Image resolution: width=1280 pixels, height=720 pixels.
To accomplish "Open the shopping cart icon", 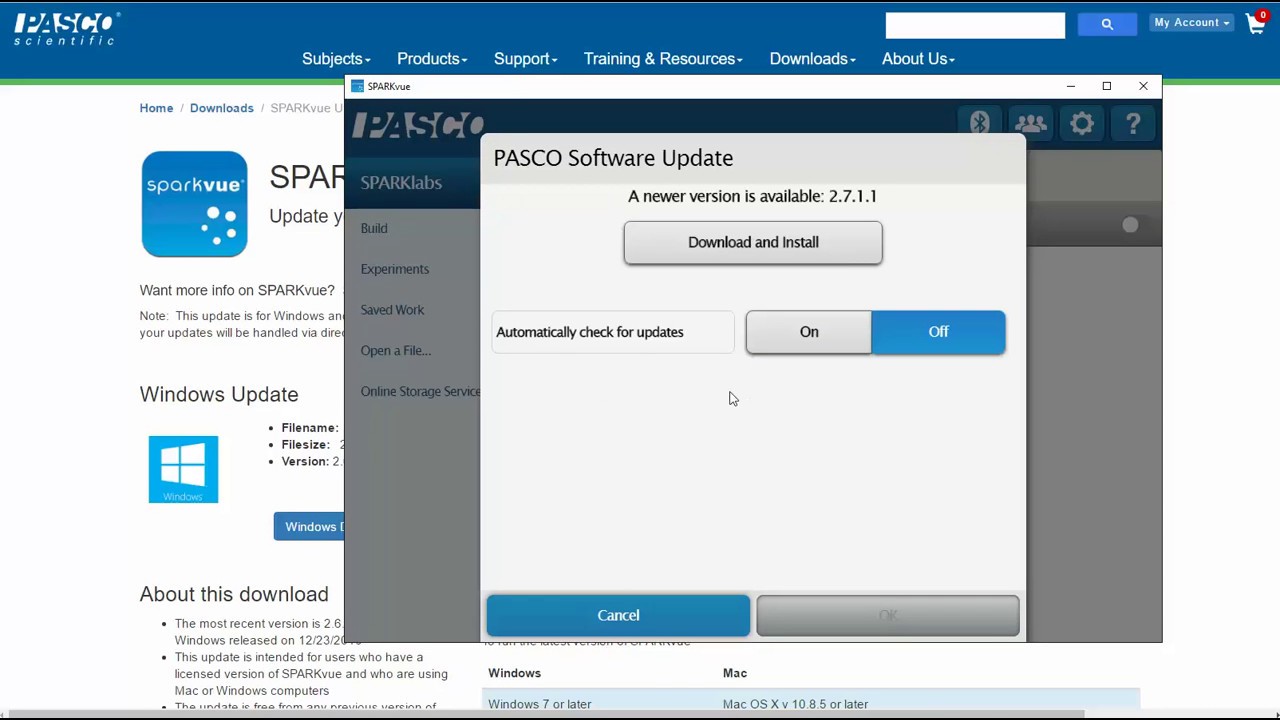I will (1257, 22).
